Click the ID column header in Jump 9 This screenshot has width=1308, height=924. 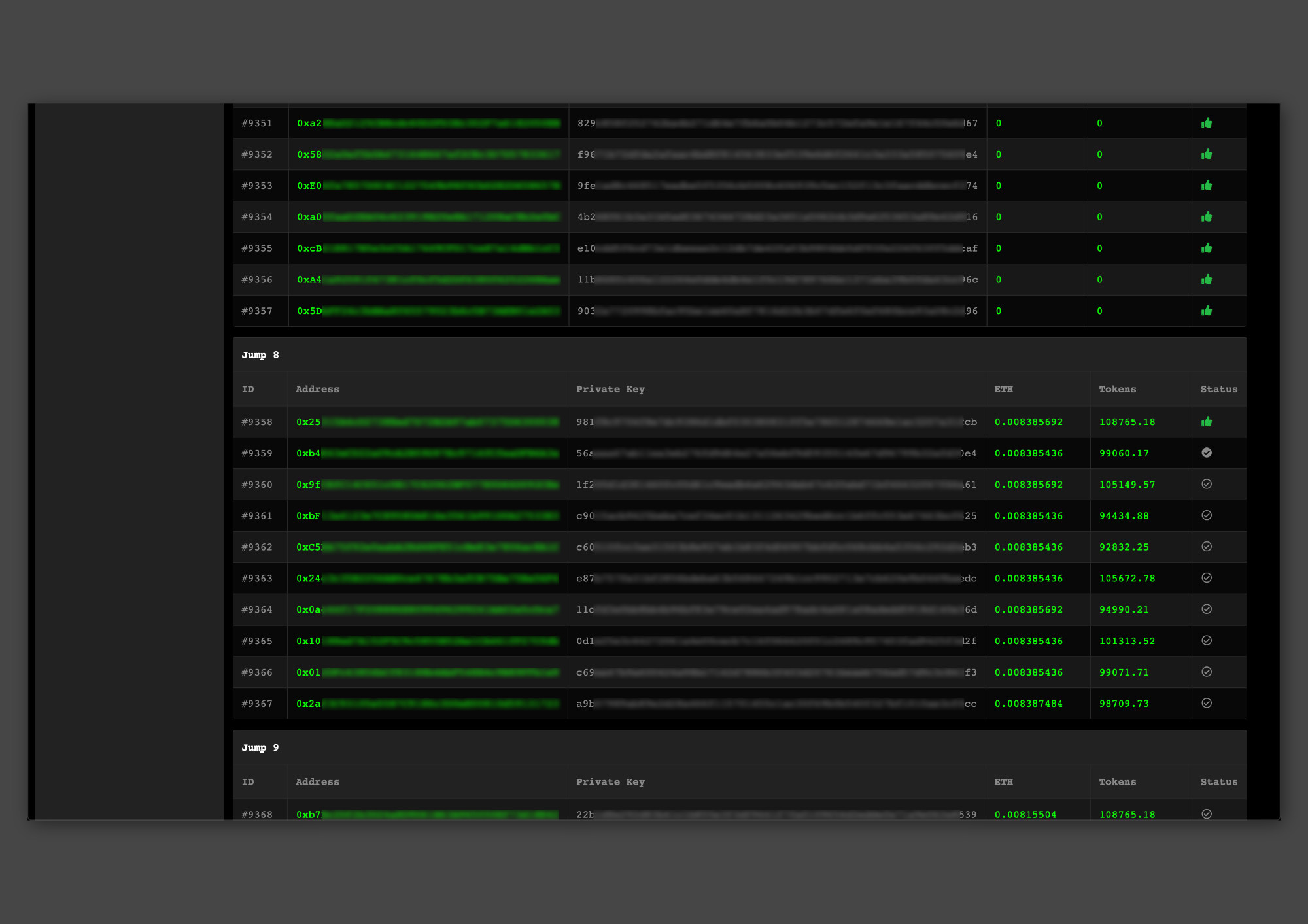pos(248,782)
